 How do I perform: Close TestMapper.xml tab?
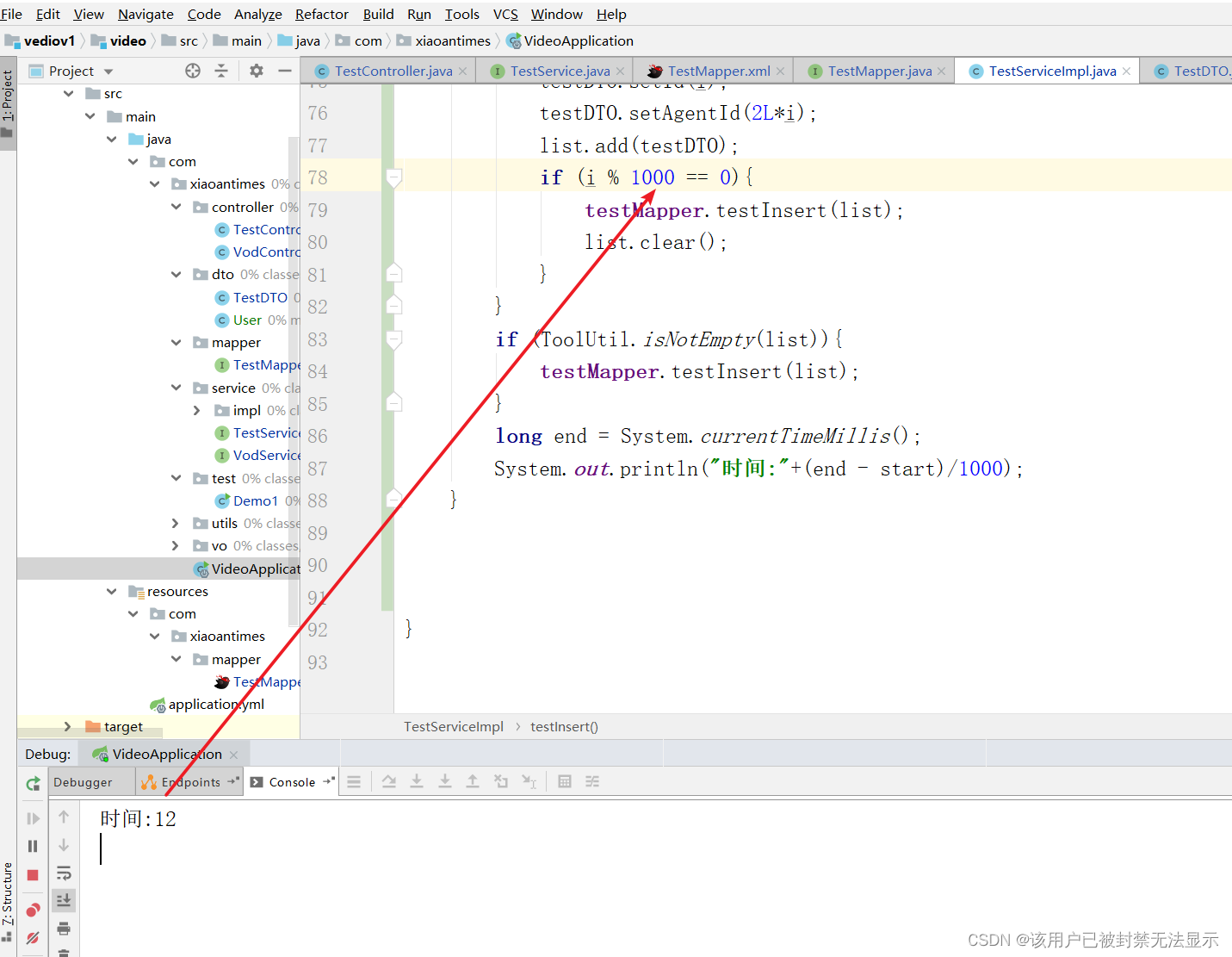pos(780,71)
